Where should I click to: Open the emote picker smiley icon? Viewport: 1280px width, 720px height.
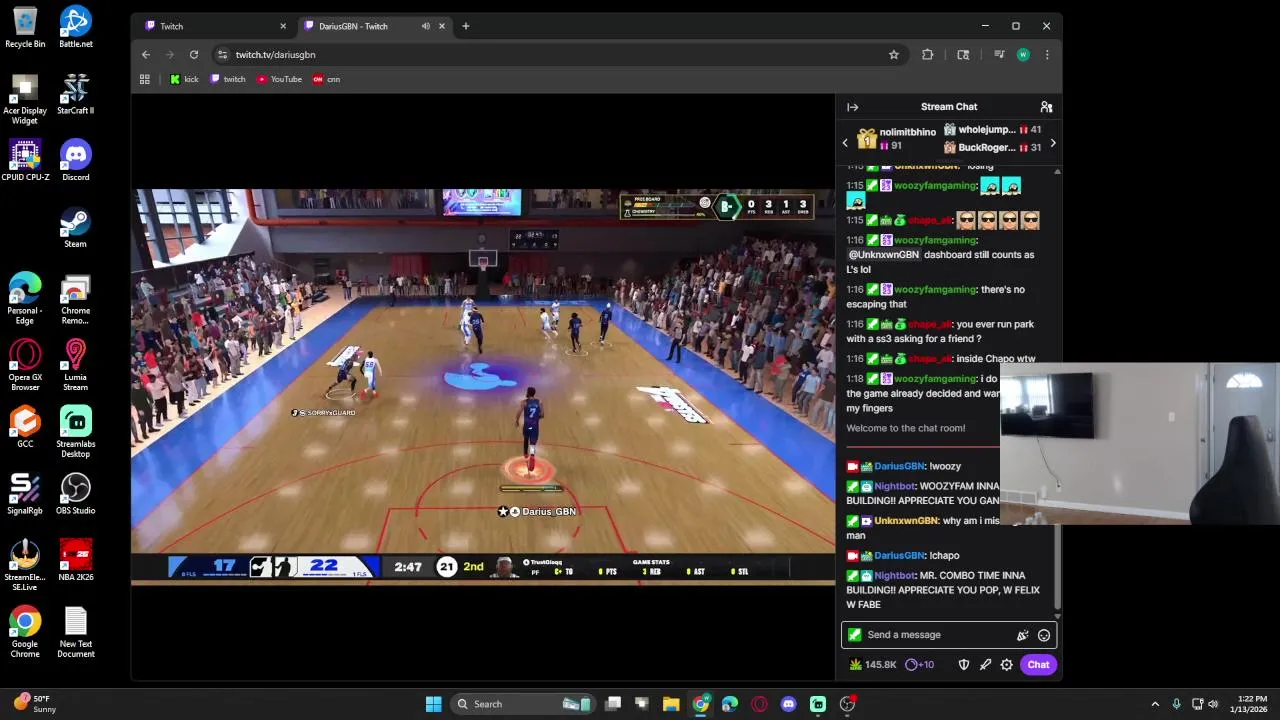(1044, 635)
